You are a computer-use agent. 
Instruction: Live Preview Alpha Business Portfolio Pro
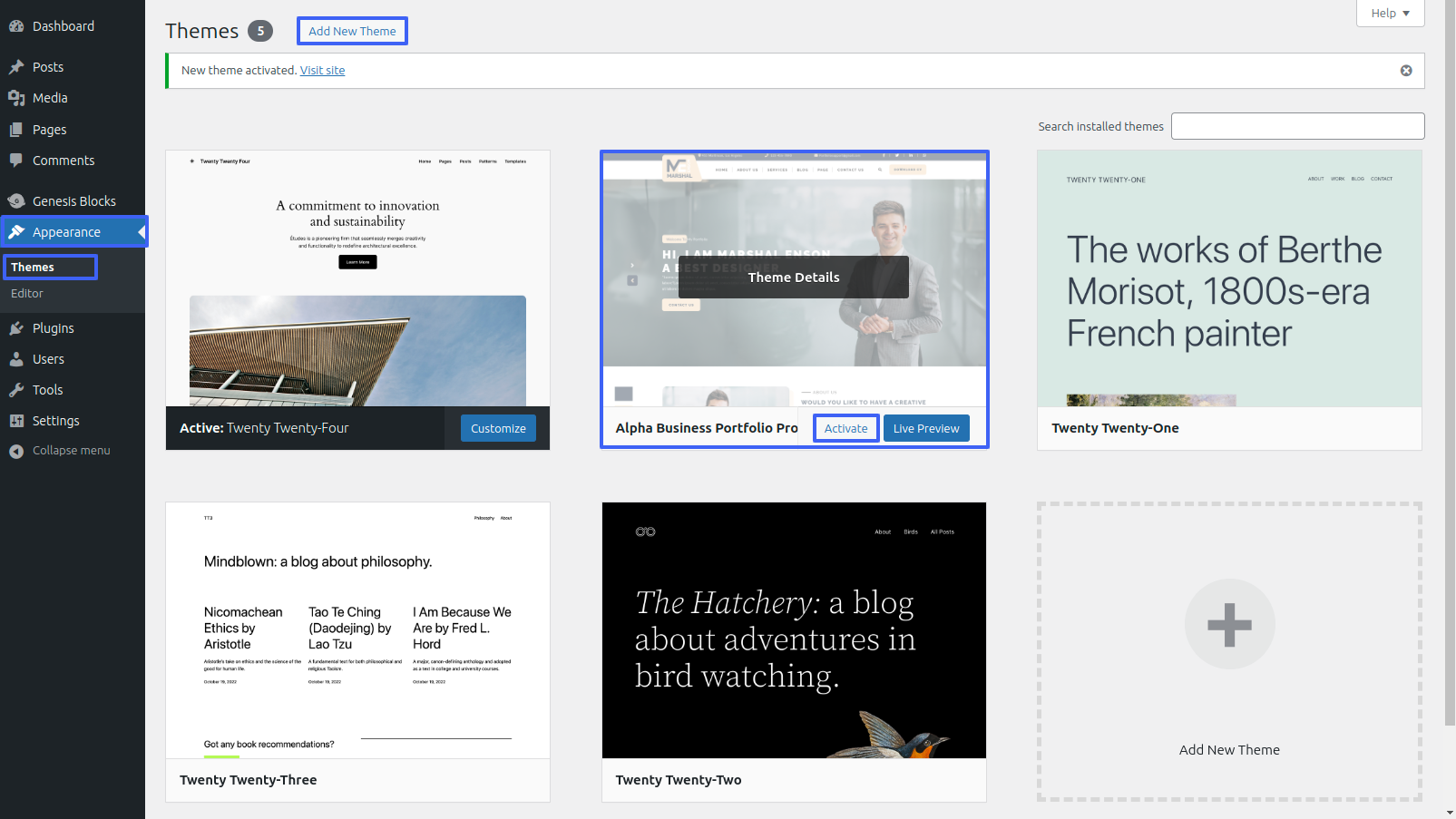tap(926, 428)
